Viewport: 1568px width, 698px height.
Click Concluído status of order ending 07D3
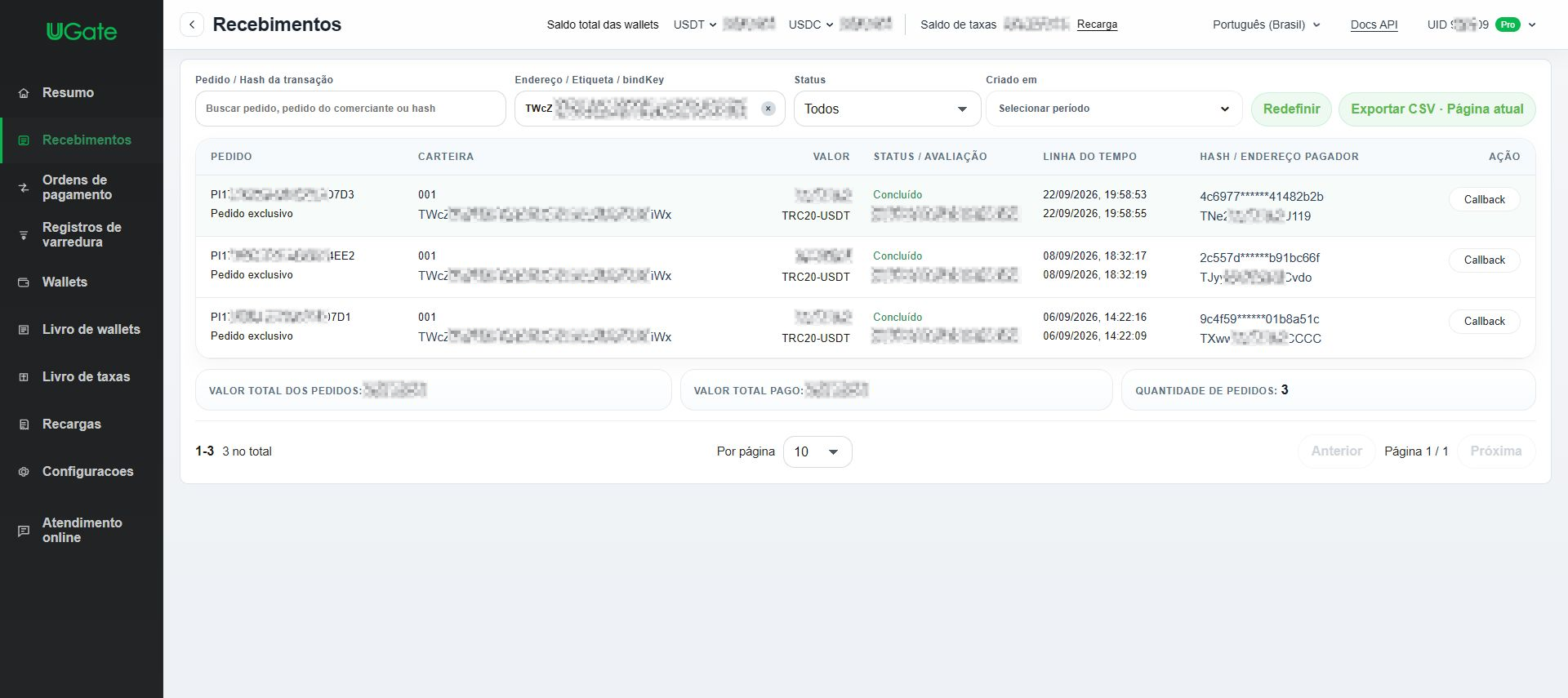pyautogui.click(x=898, y=195)
